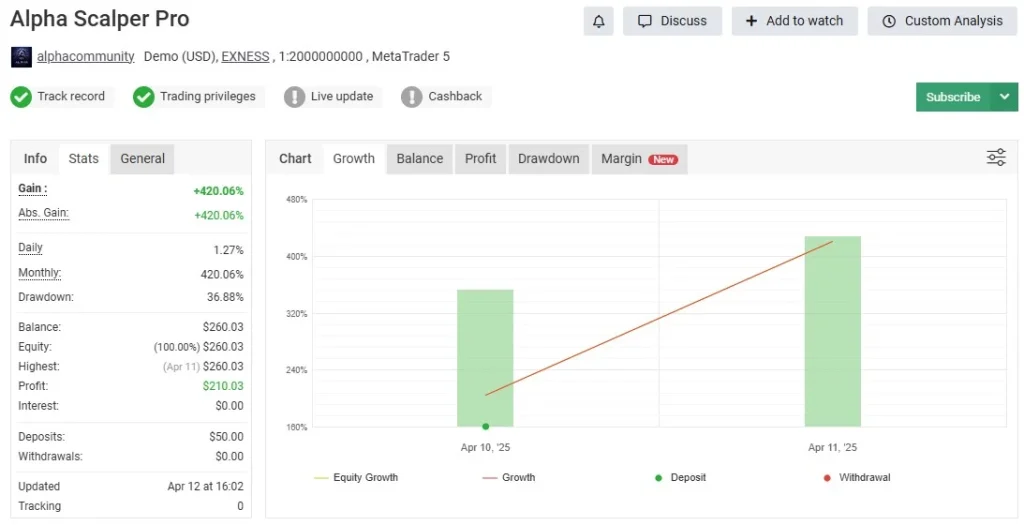Viewport: 1024px width, 525px height.
Task: Click the Interest $0.00 value
Action: tap(229, 406)
